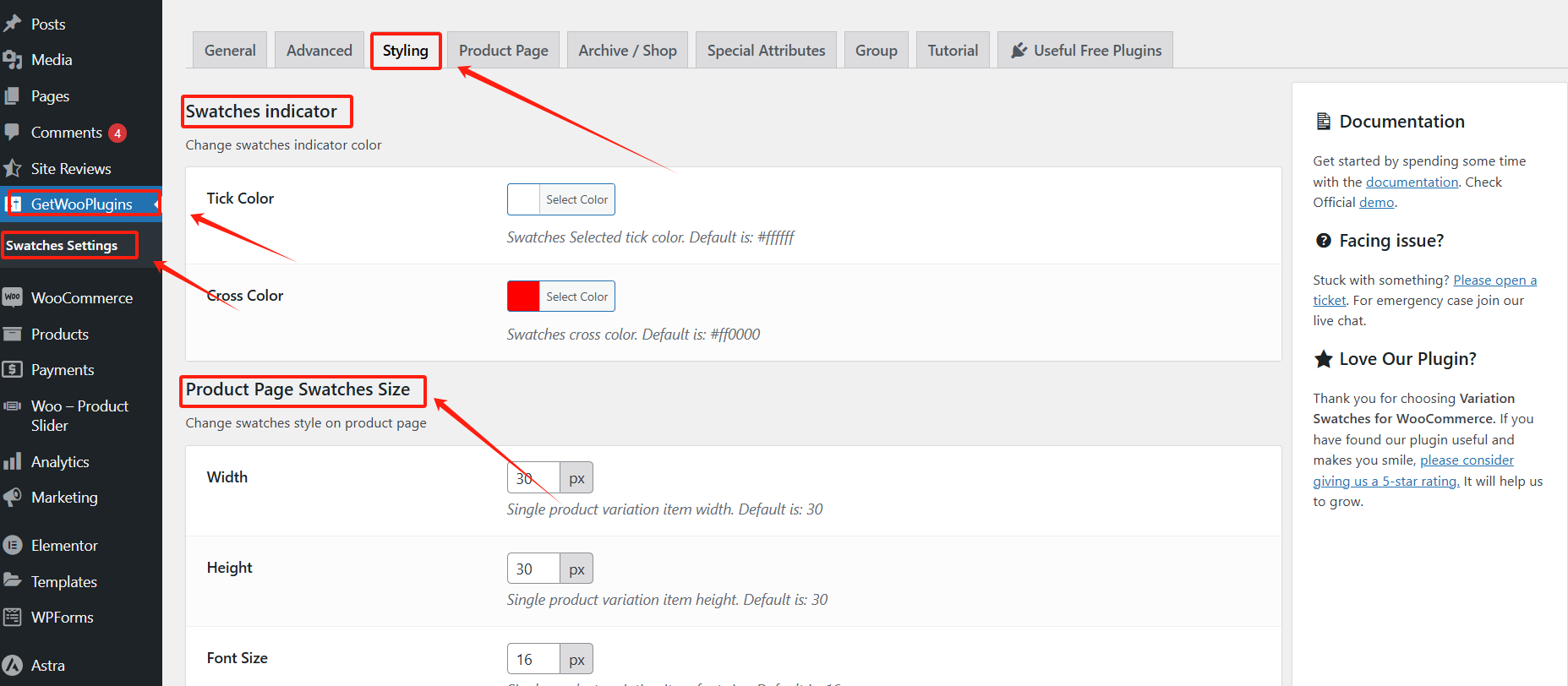Click the Payments dollar icon
Image resolution: width=1568 pixels, height=686 pixels.
(12, 370)
